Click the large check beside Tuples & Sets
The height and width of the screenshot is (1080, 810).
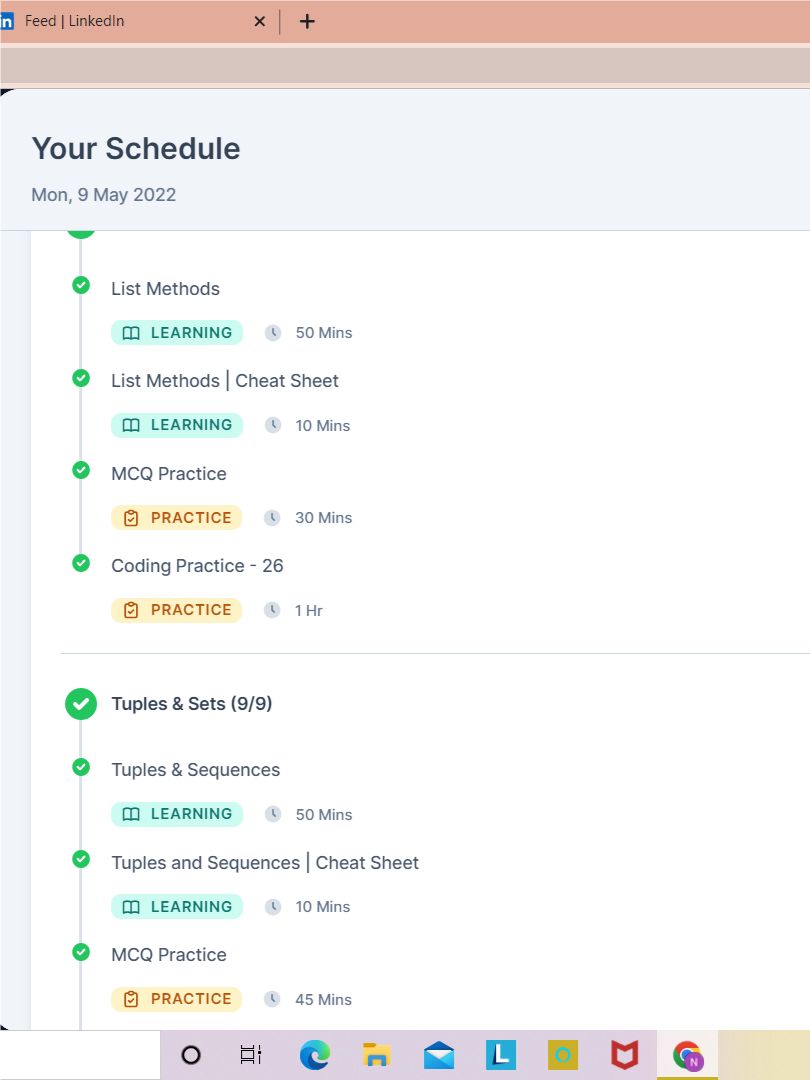(81, 704)
